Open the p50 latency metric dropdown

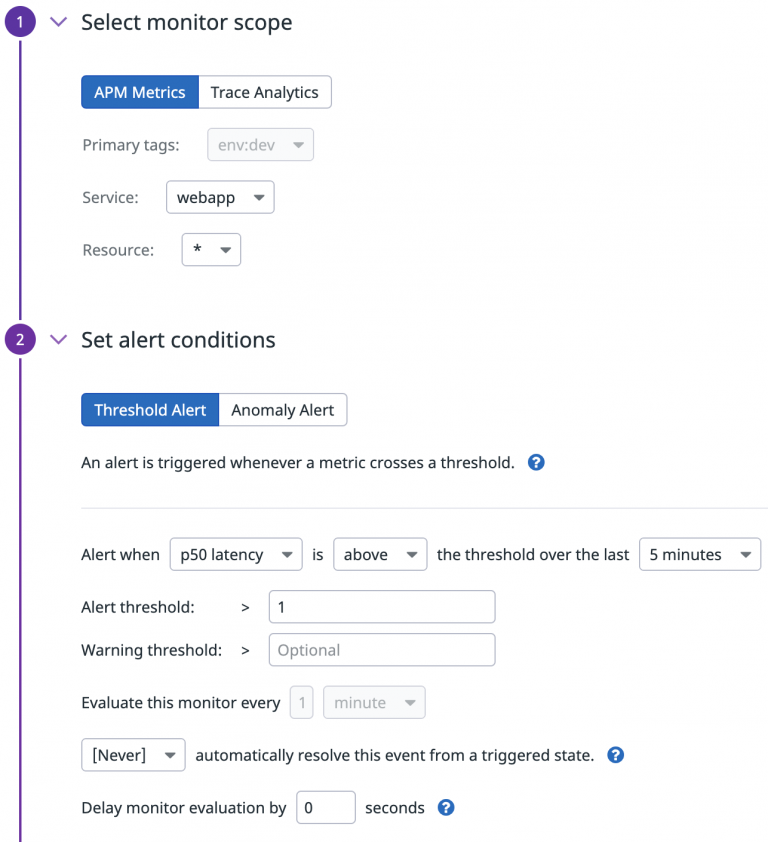point(236,554)
